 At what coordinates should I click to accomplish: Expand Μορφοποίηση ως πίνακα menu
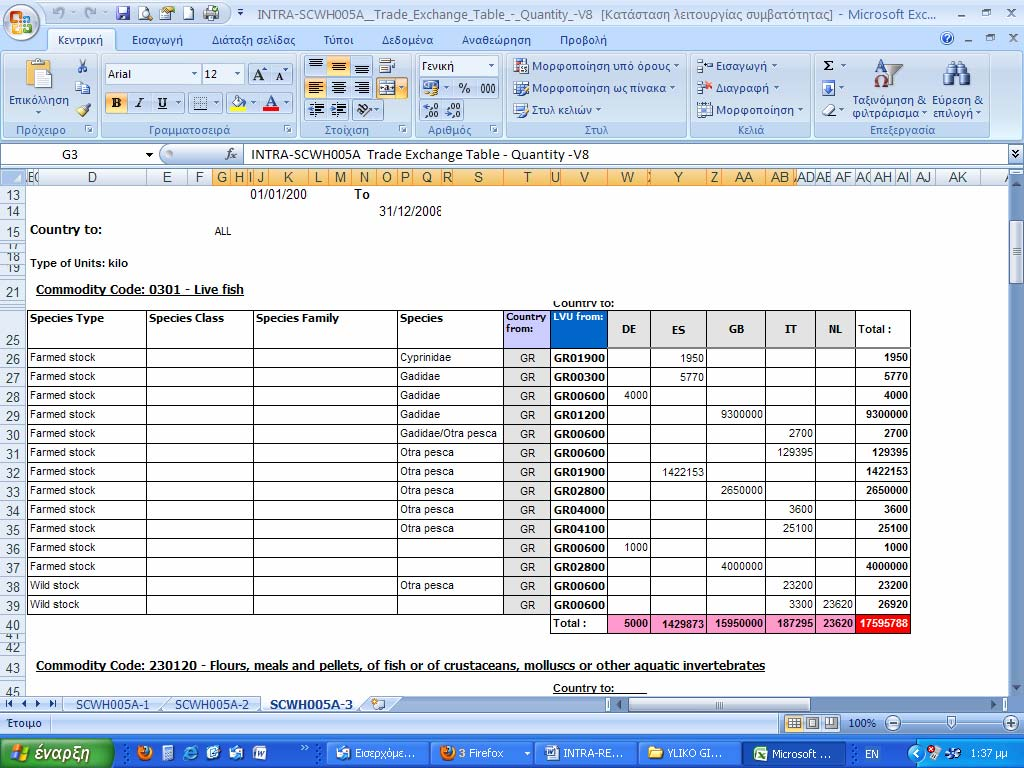594,88
